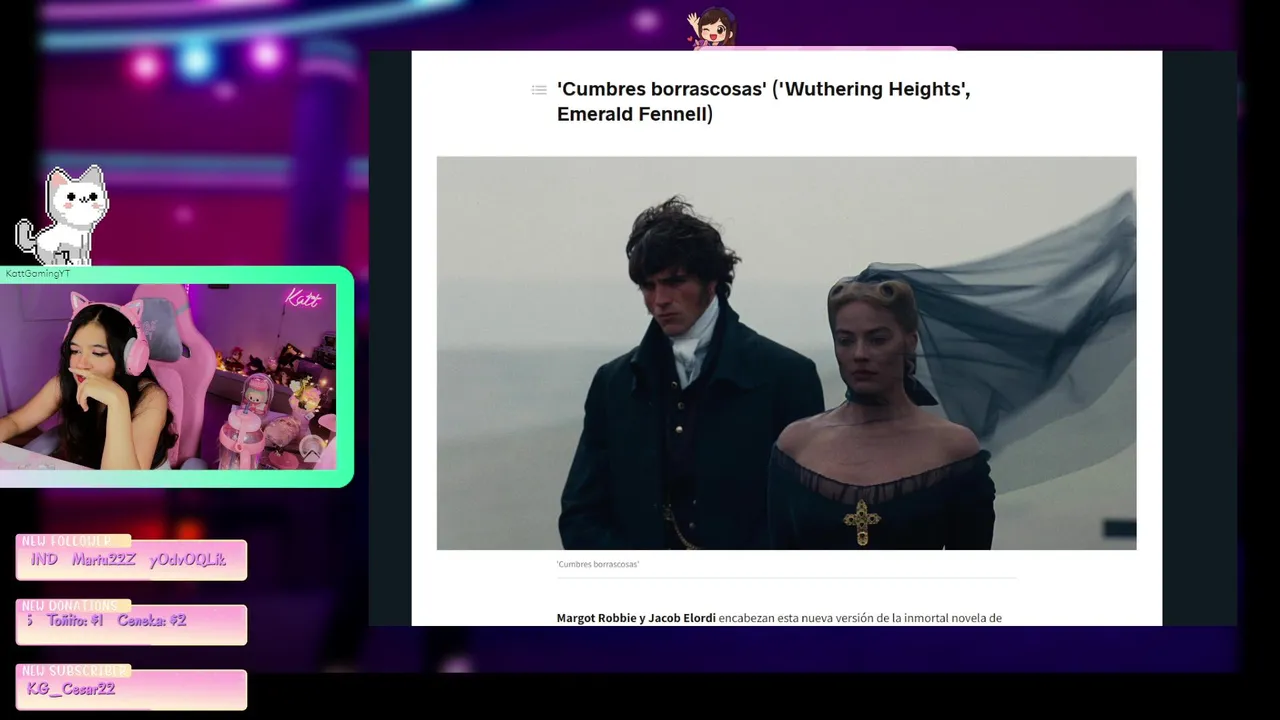Click the KattGamingYT channel label
Viewport: 1280px width, 720px height.
coord(38,273)
